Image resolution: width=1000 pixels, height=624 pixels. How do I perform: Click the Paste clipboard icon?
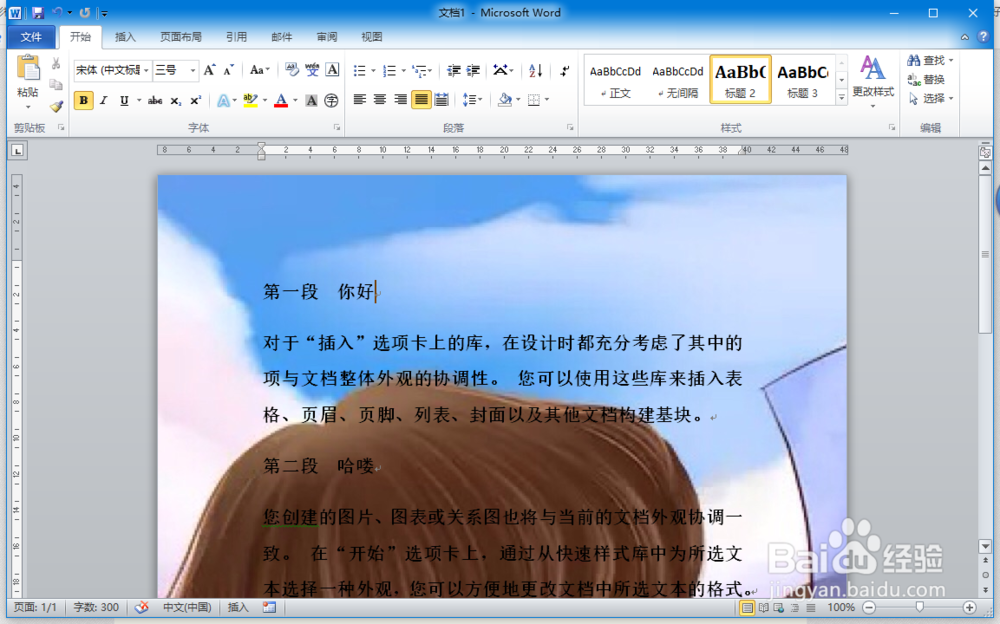coord(27,69)
